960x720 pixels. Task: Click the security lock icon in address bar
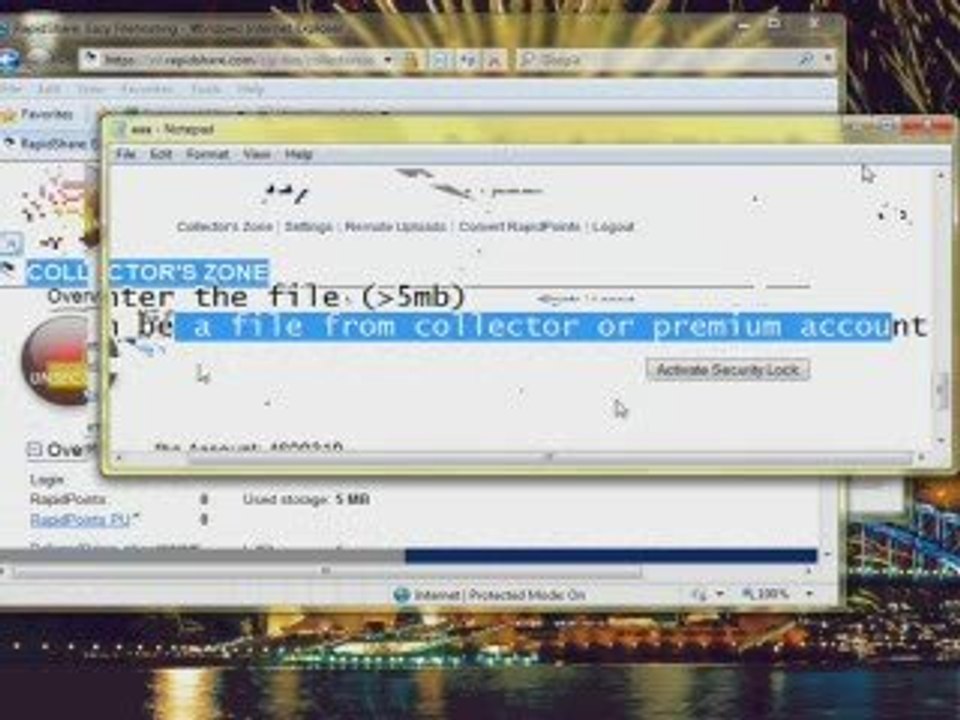point(410,60)
